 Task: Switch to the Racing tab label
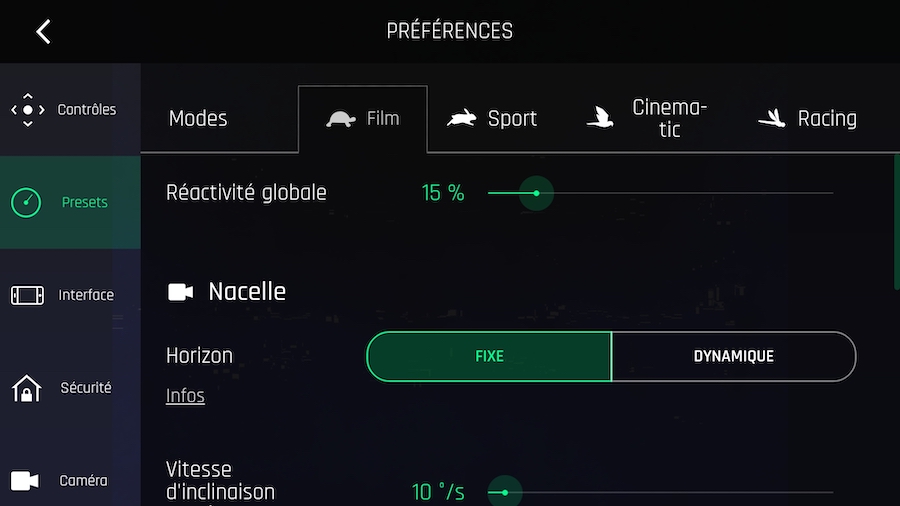click(827, 119)
